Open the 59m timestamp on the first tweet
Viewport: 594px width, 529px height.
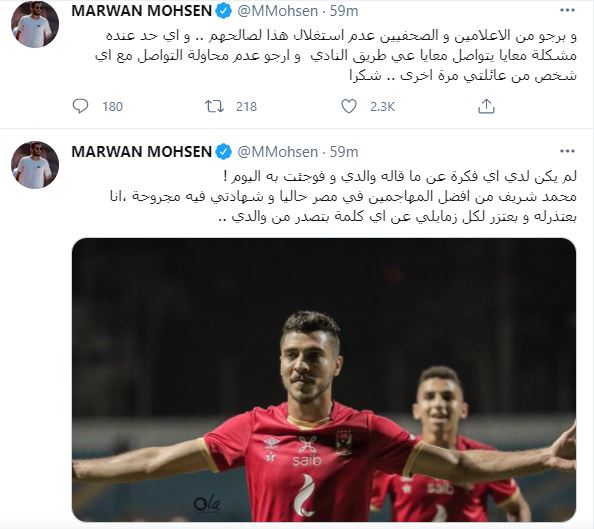coord(344,11)
